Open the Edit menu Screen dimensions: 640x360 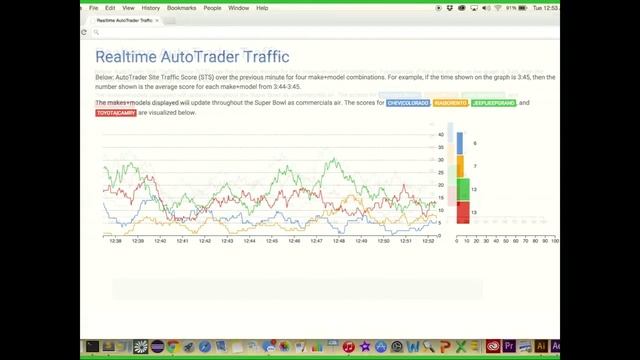[110, 8]
